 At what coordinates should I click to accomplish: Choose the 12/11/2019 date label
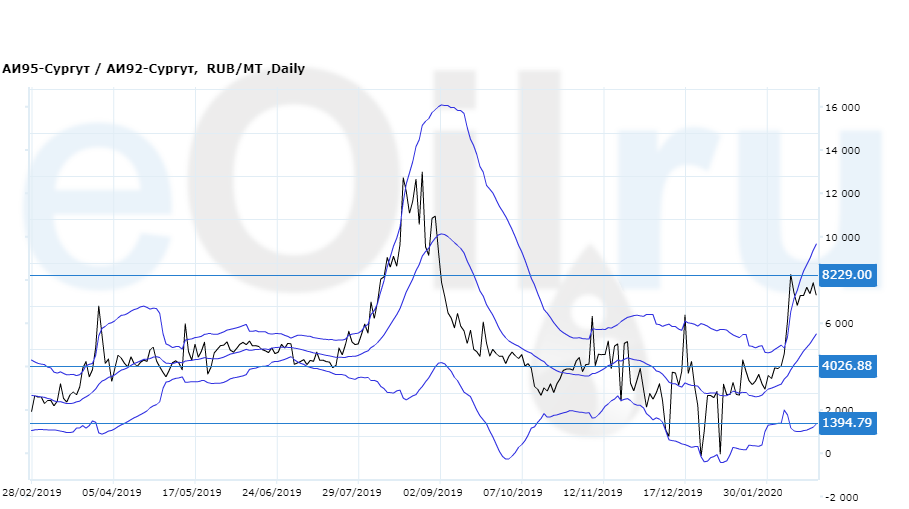coord(593,492)
